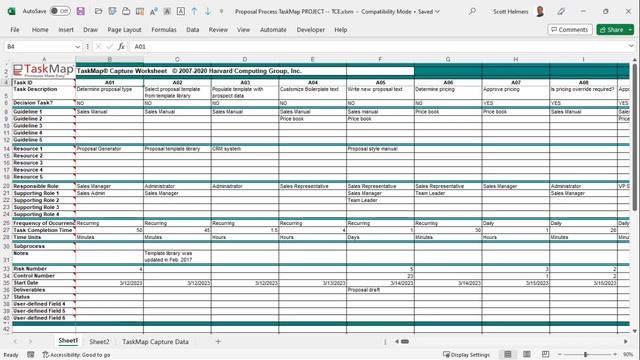Select the Sheet1 tab
This screenshot has height=360, width=640.
(68, 341)
